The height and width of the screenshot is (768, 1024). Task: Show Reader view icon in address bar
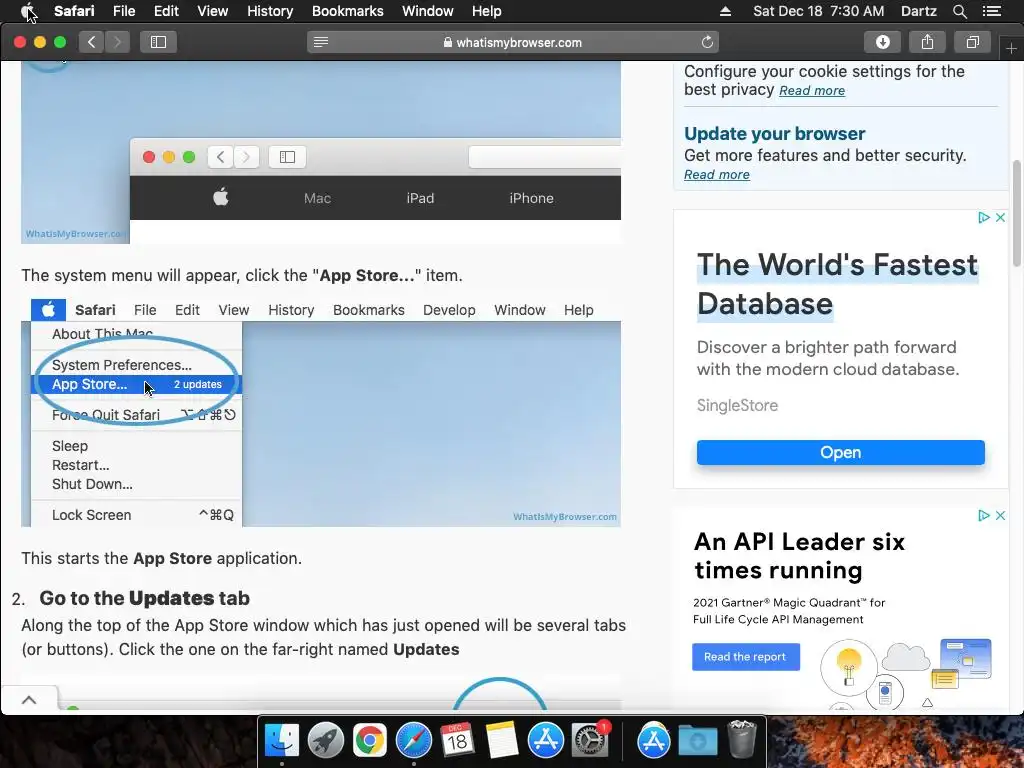pos(321,42)
